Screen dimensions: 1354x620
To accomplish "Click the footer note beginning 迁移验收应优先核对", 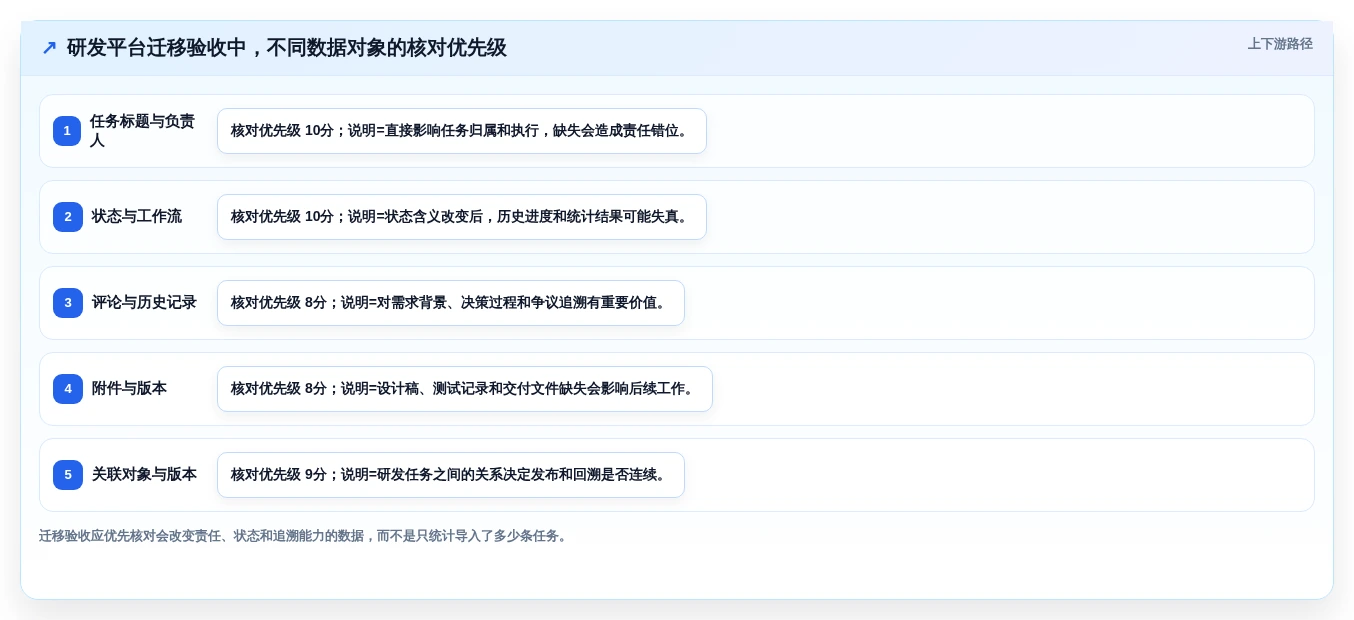I will [305, 536].
